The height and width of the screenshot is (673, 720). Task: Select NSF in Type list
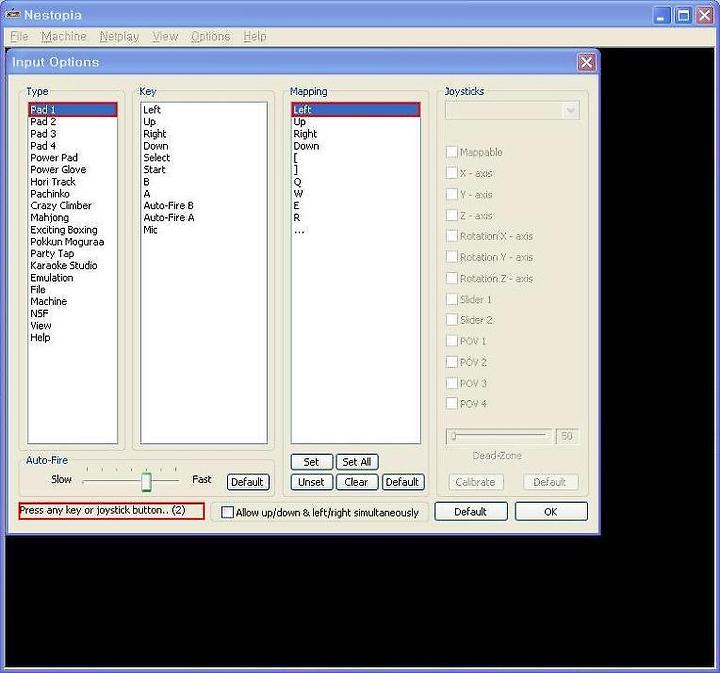72,314
